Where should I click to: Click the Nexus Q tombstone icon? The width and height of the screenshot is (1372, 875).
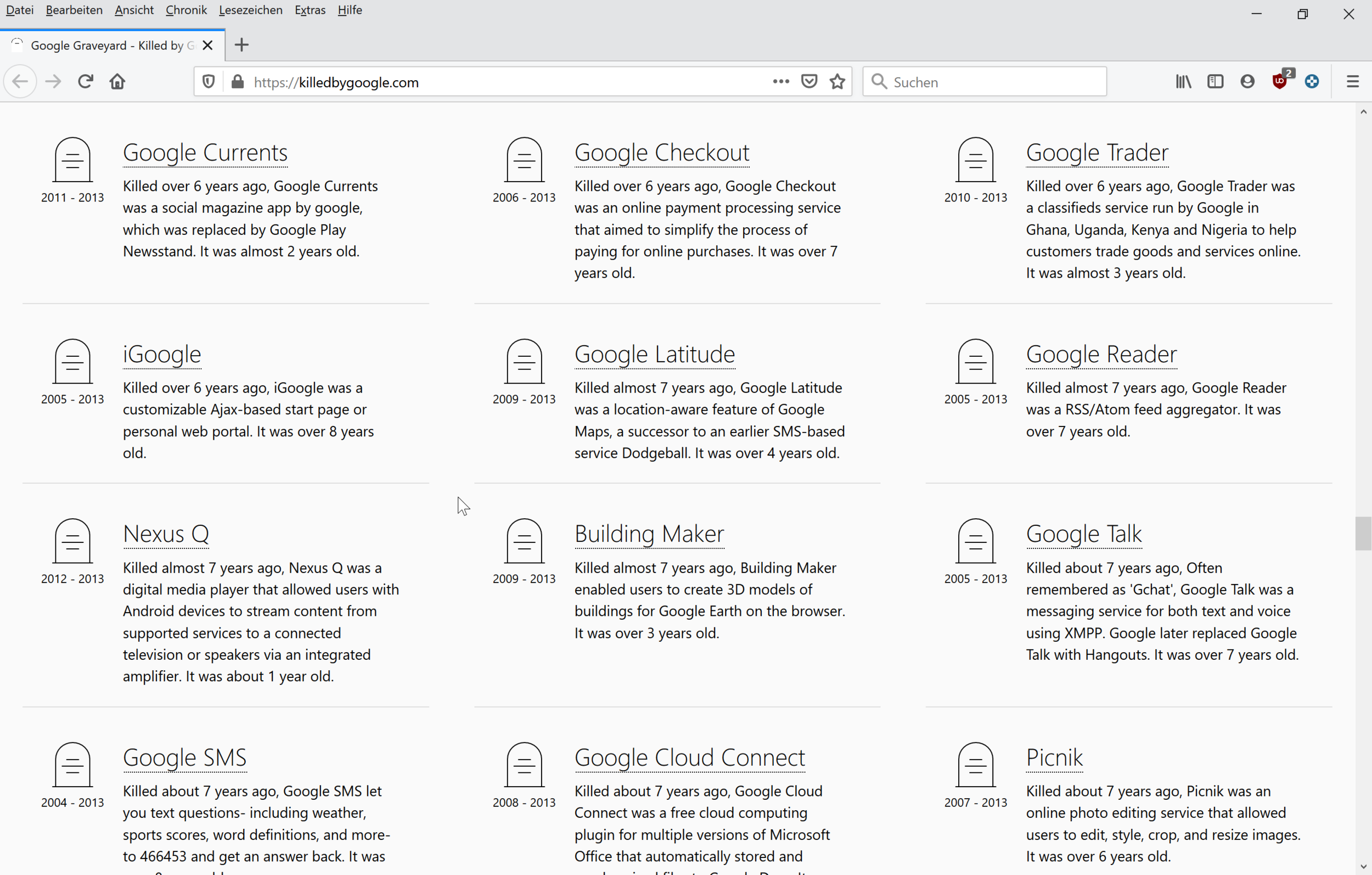click(72, 540)
